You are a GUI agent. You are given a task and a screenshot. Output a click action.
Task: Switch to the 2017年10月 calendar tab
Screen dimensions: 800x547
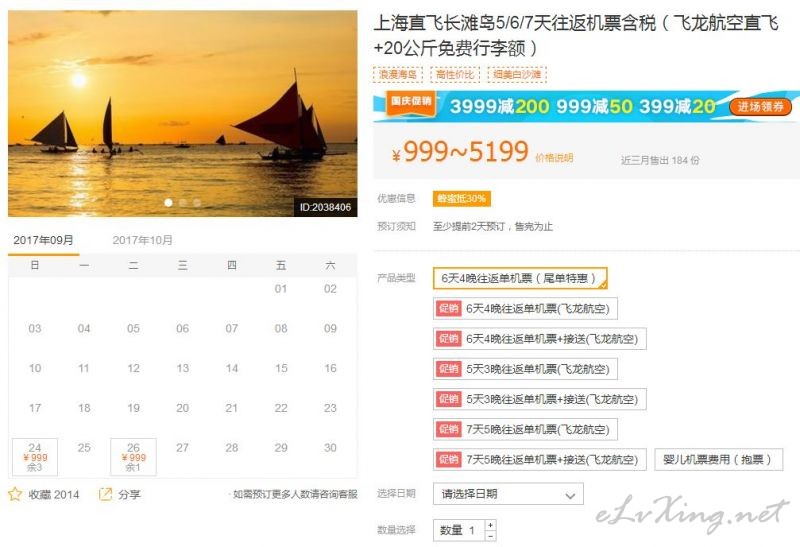pyautogui.click(x=142, y=240)
